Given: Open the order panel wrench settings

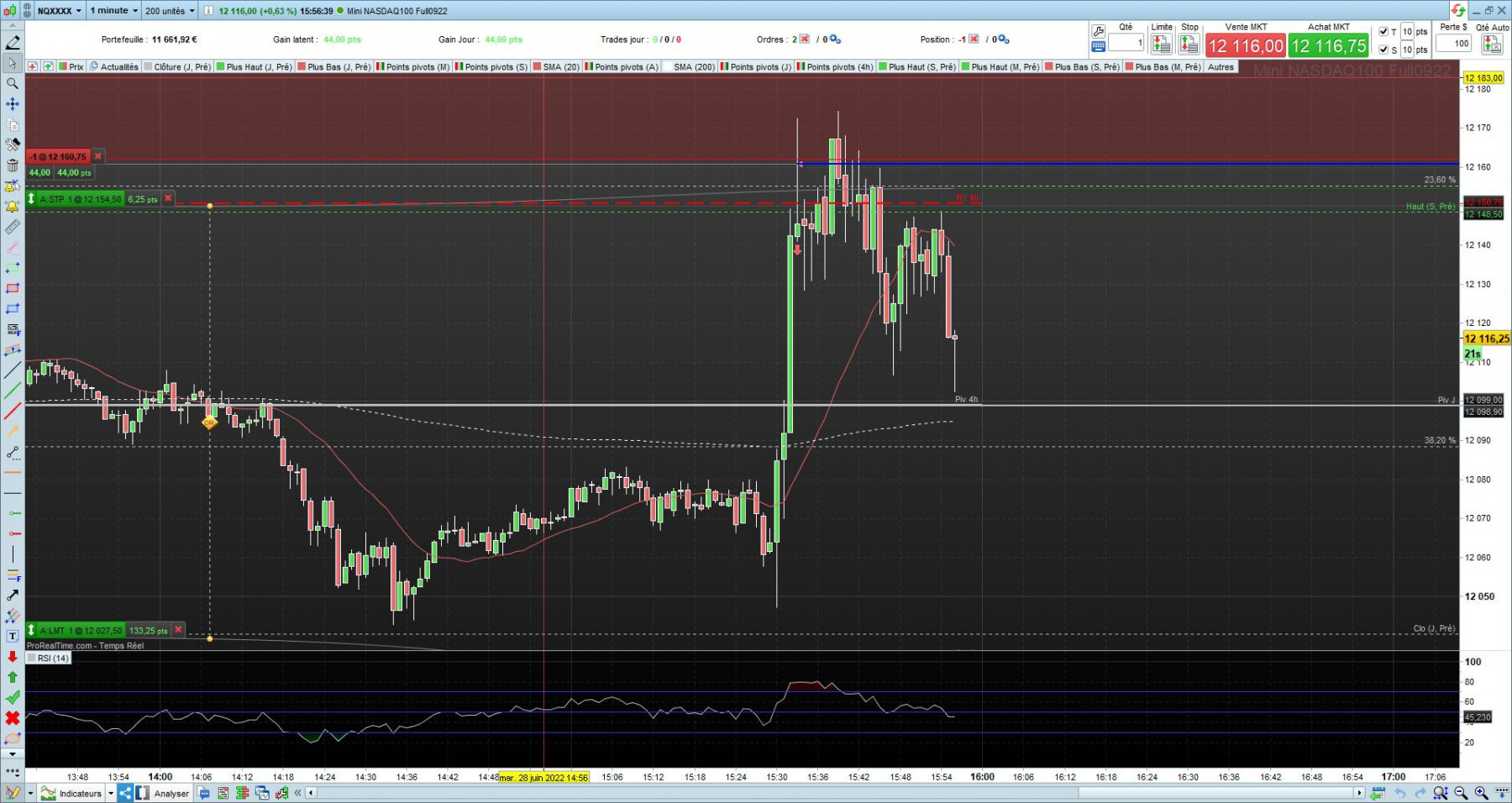Looking at the screenshot, I should 1098,31.
